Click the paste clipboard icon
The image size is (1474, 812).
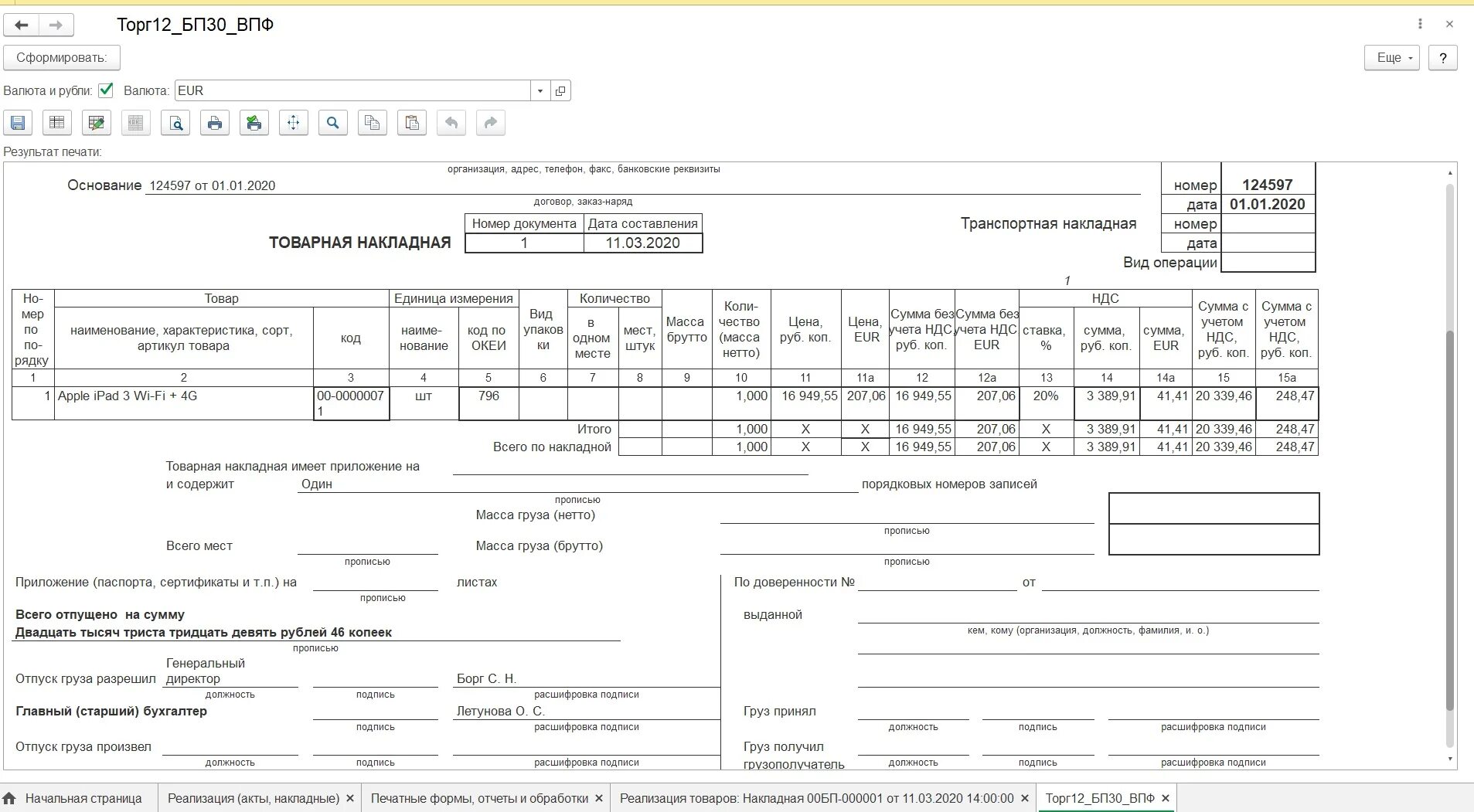[x=412, y=123]
